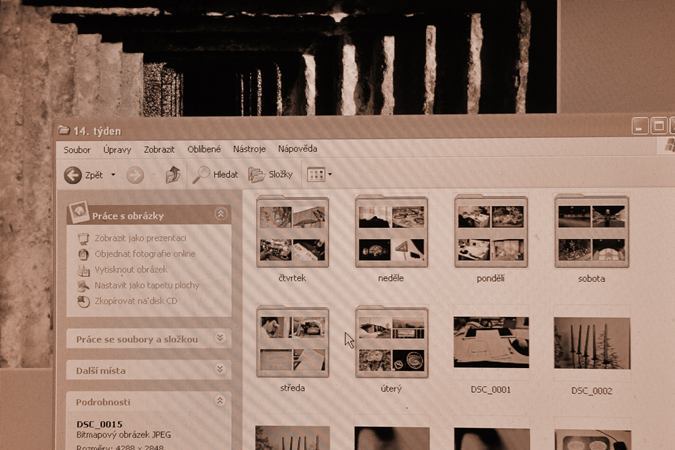This screenshot has height=450, width=675.
Task: Open the Úpravy menu
Action: pos(117,150)
